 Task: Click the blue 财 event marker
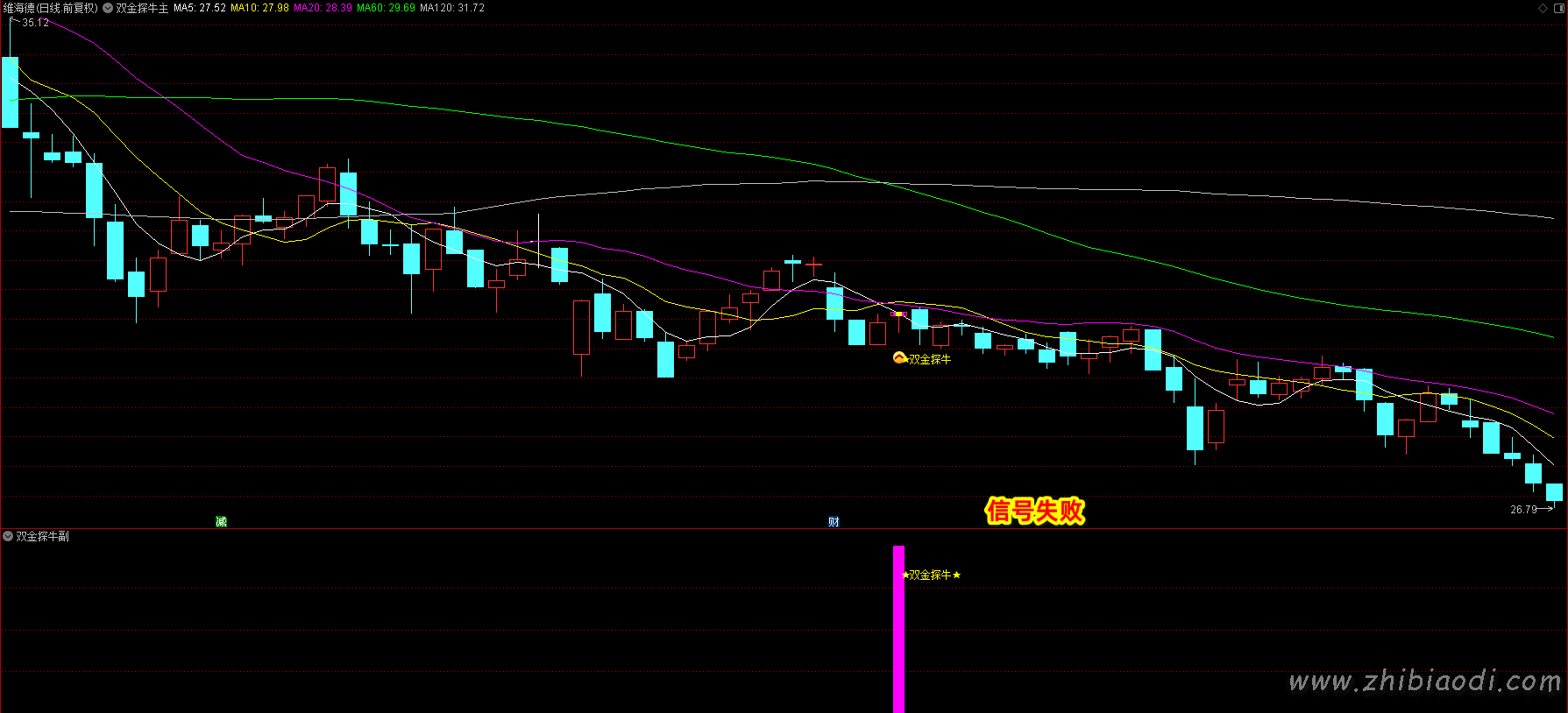tap(834, 522)
